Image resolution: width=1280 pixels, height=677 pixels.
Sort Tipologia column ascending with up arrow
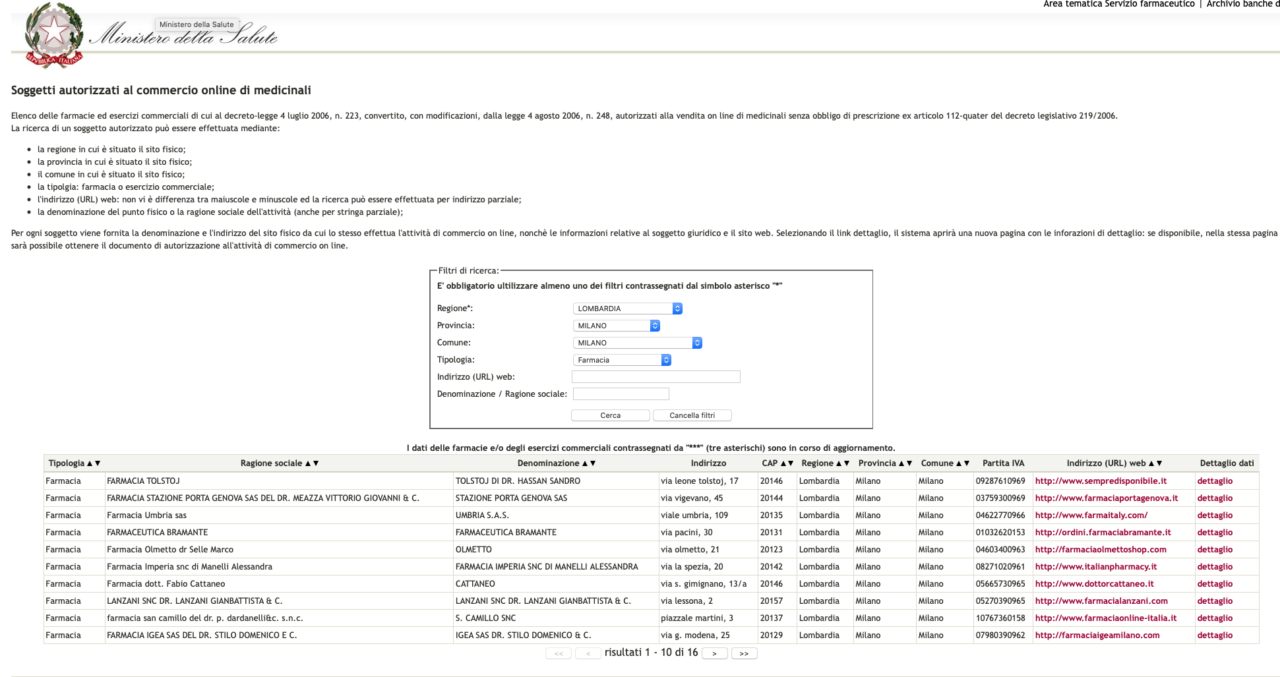[x=89, y=464]
